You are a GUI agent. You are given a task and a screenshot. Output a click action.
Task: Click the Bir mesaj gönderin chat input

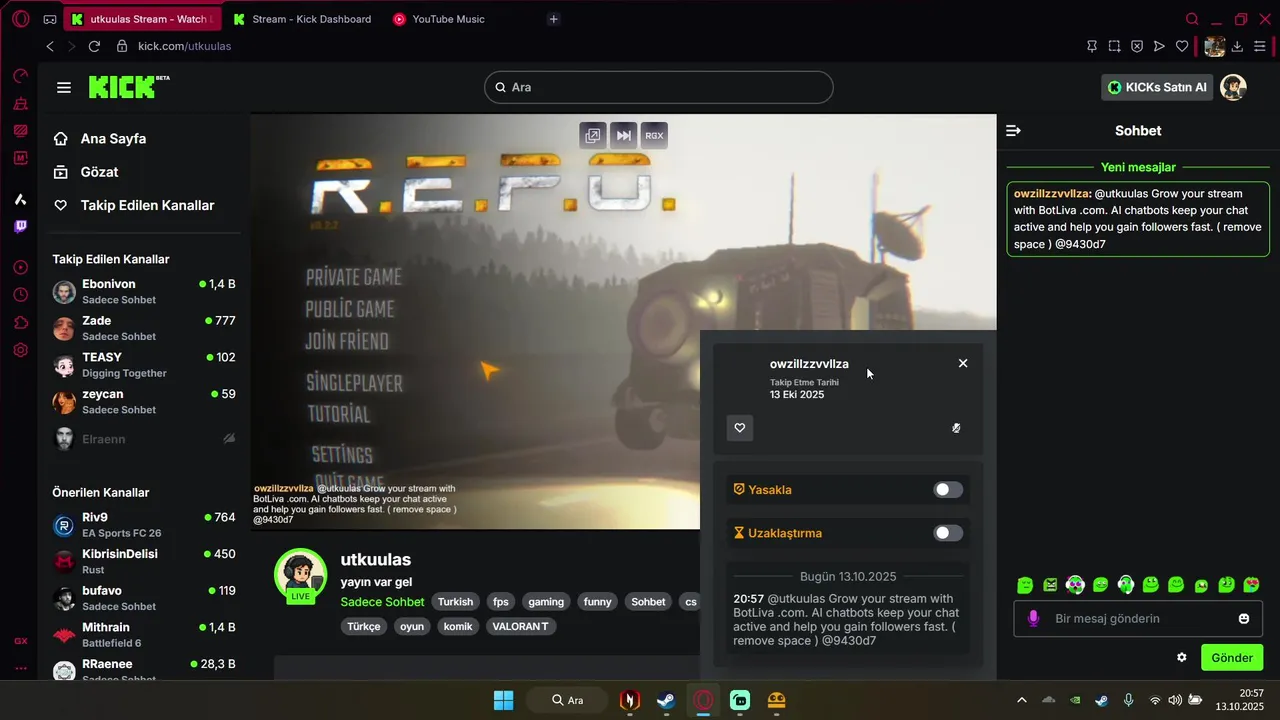1138,619
